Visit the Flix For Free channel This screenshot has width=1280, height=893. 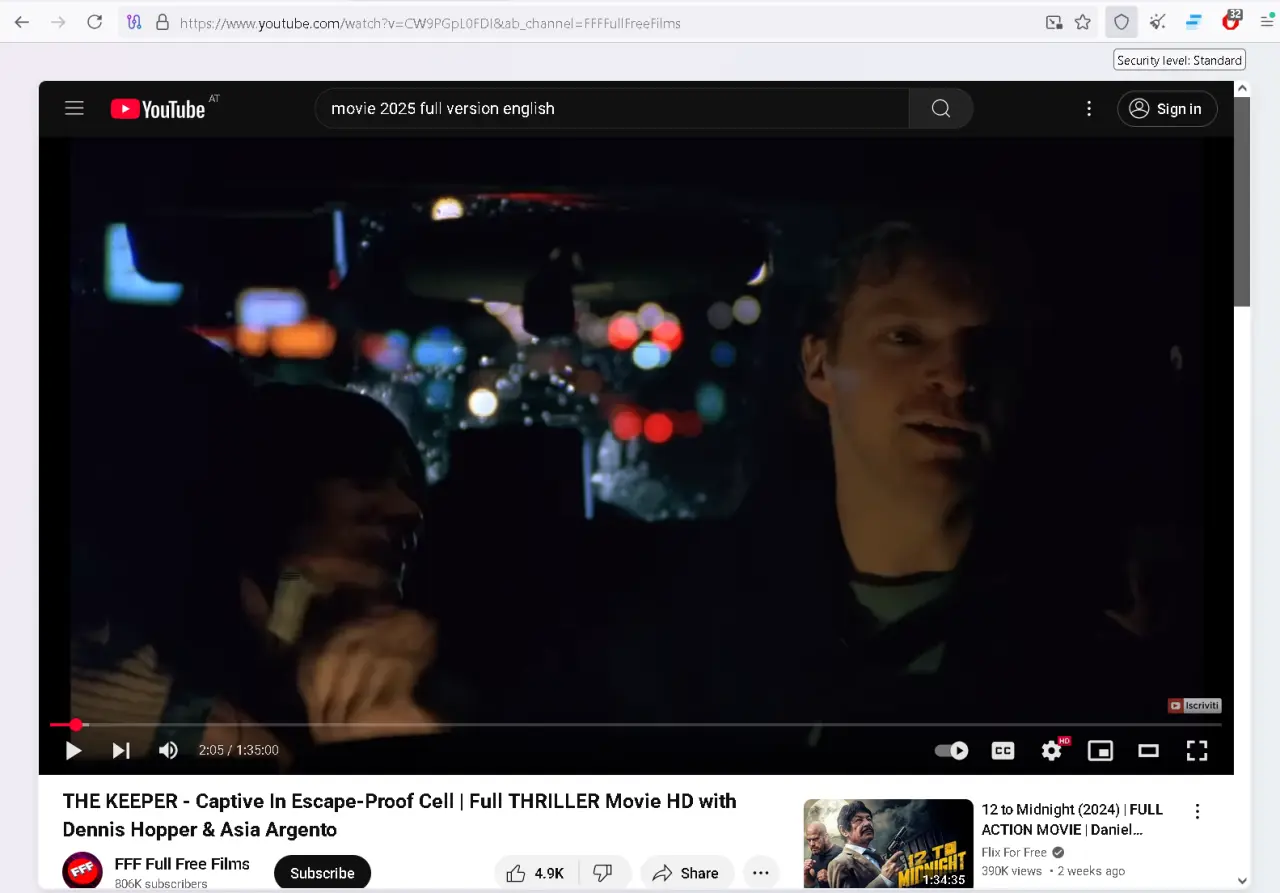(1014, 853)
